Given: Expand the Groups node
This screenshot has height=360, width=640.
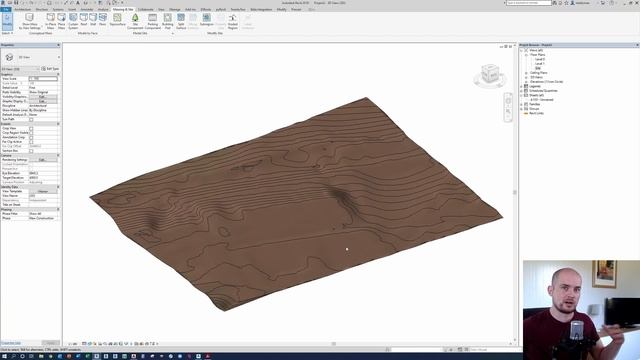Looking at the screenshot, I should [x=522, y=109].
